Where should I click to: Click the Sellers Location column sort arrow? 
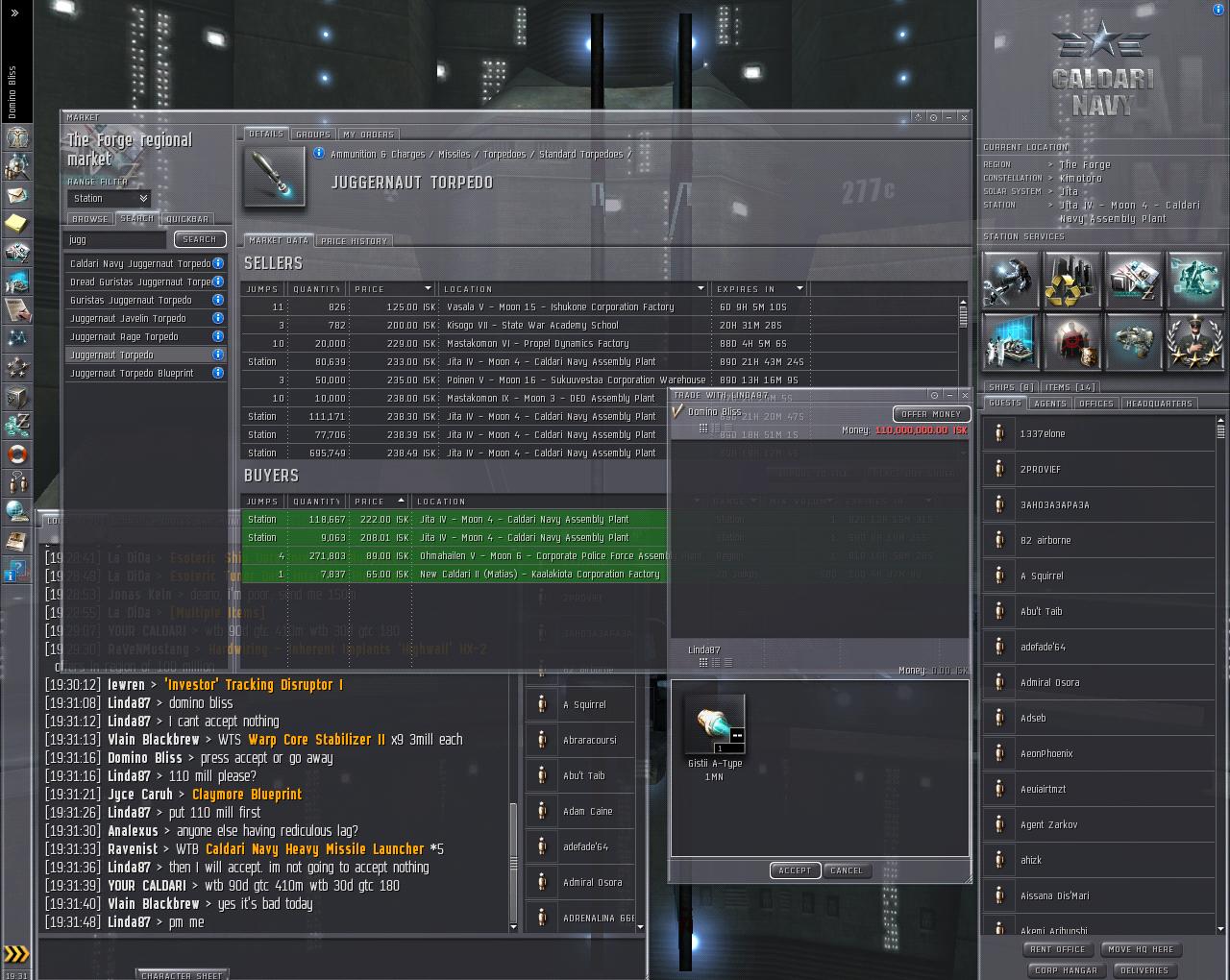click(701, 288)
